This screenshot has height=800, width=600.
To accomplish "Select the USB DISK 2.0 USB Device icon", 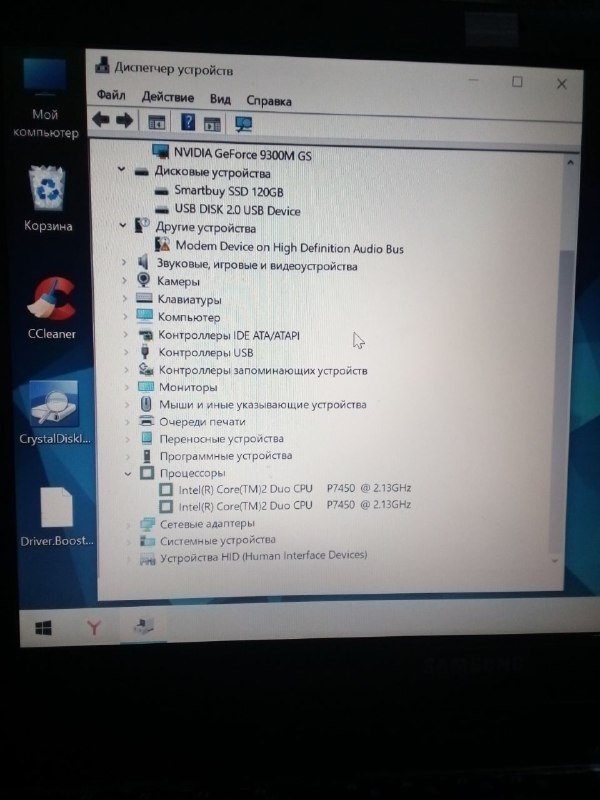I will [x=162, y=209].
